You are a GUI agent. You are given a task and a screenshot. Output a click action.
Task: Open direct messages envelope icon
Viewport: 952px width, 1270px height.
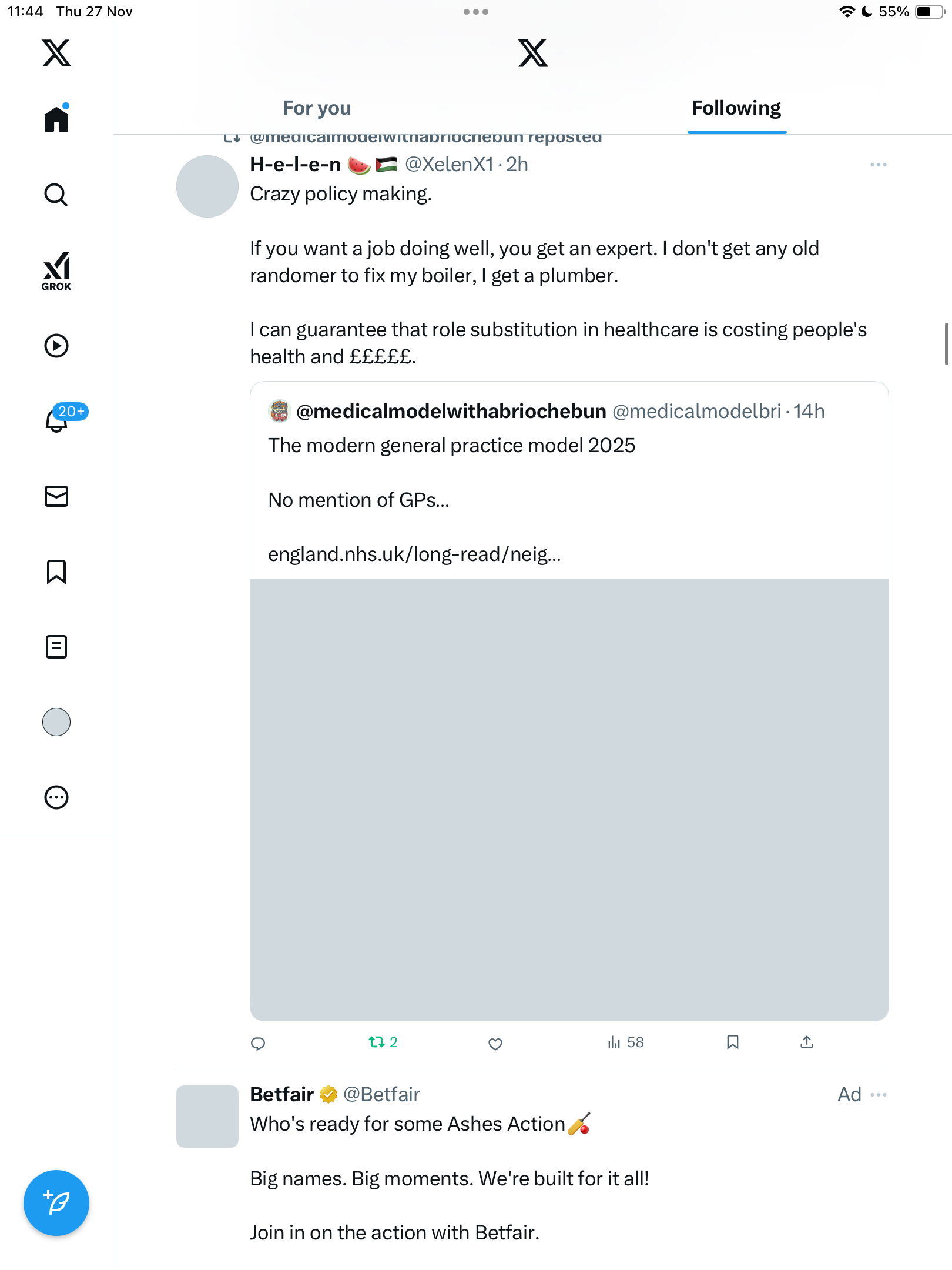[x=56, y=496]
